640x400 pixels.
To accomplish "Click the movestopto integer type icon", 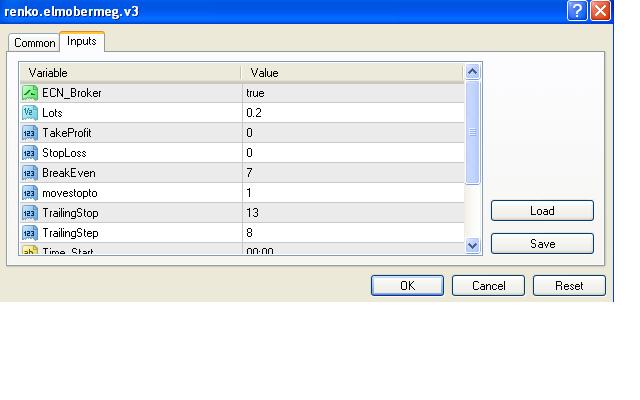I will pyautogui.click(x=30, y=193).
